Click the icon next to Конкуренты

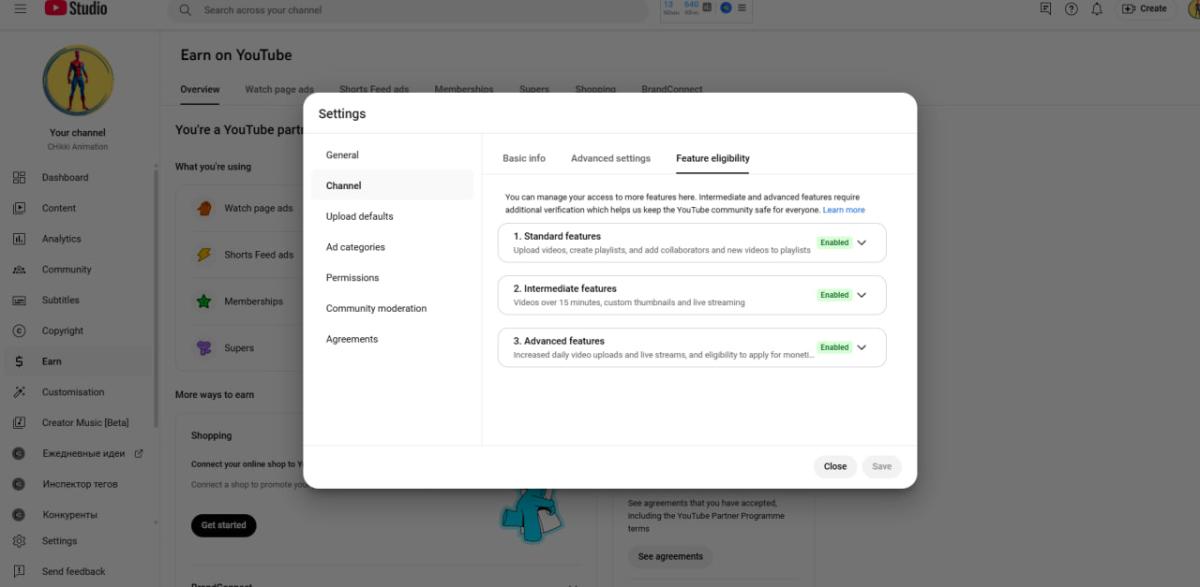tap(19, 515)
